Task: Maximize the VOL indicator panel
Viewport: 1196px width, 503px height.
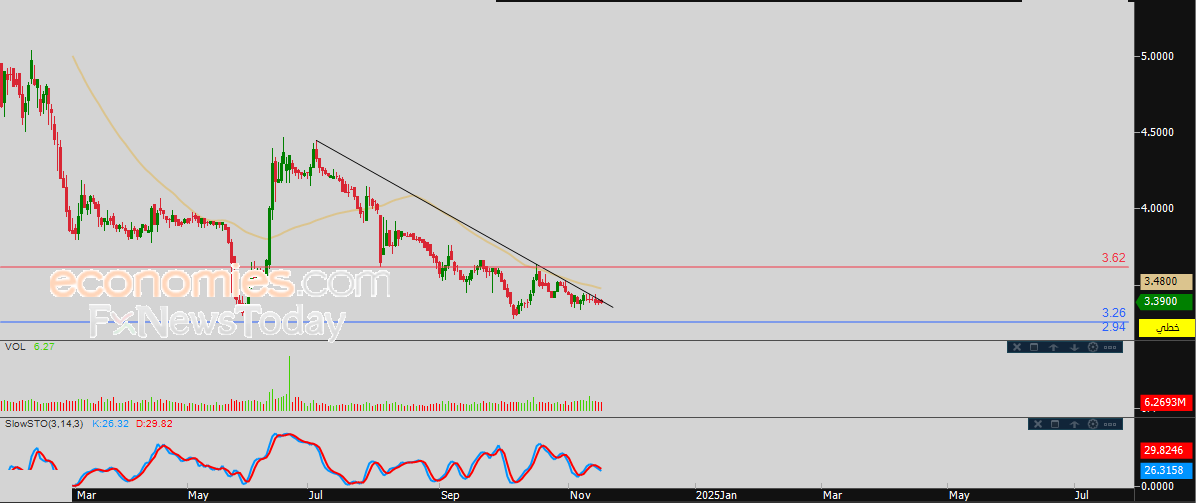Action: tap(1034, 347)
